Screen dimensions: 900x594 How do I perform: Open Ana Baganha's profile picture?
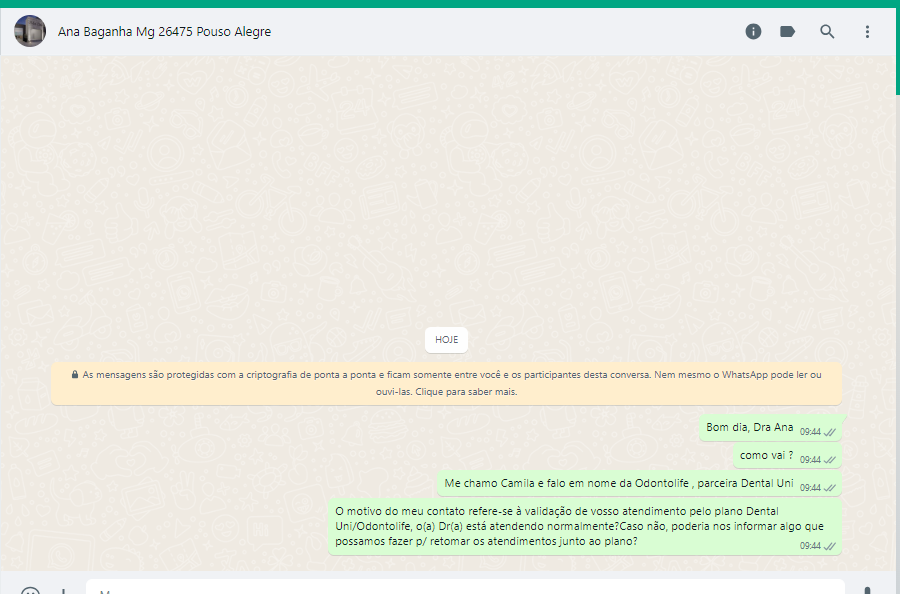[x=30, y=31]
